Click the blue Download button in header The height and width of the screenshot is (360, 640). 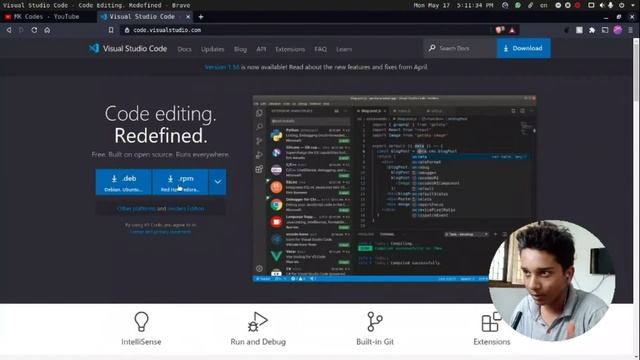(523, 48)
